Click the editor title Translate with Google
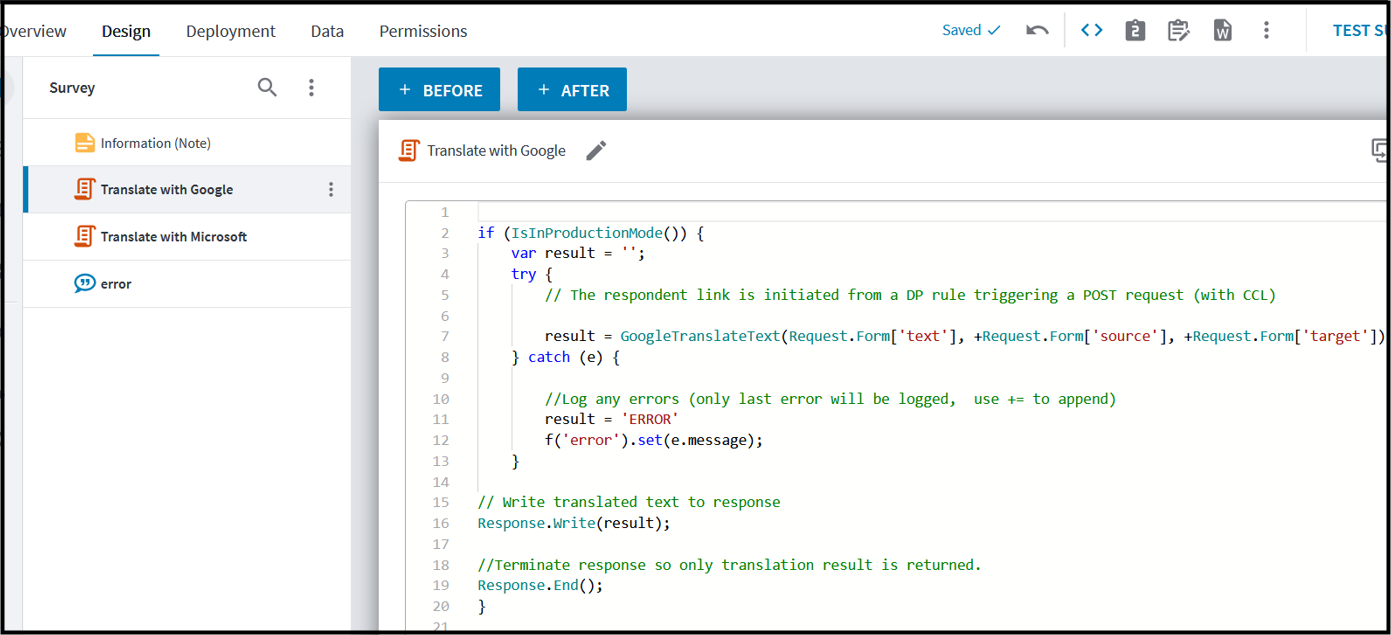This screenshot has height=635, width=1391. click(496, 151)
